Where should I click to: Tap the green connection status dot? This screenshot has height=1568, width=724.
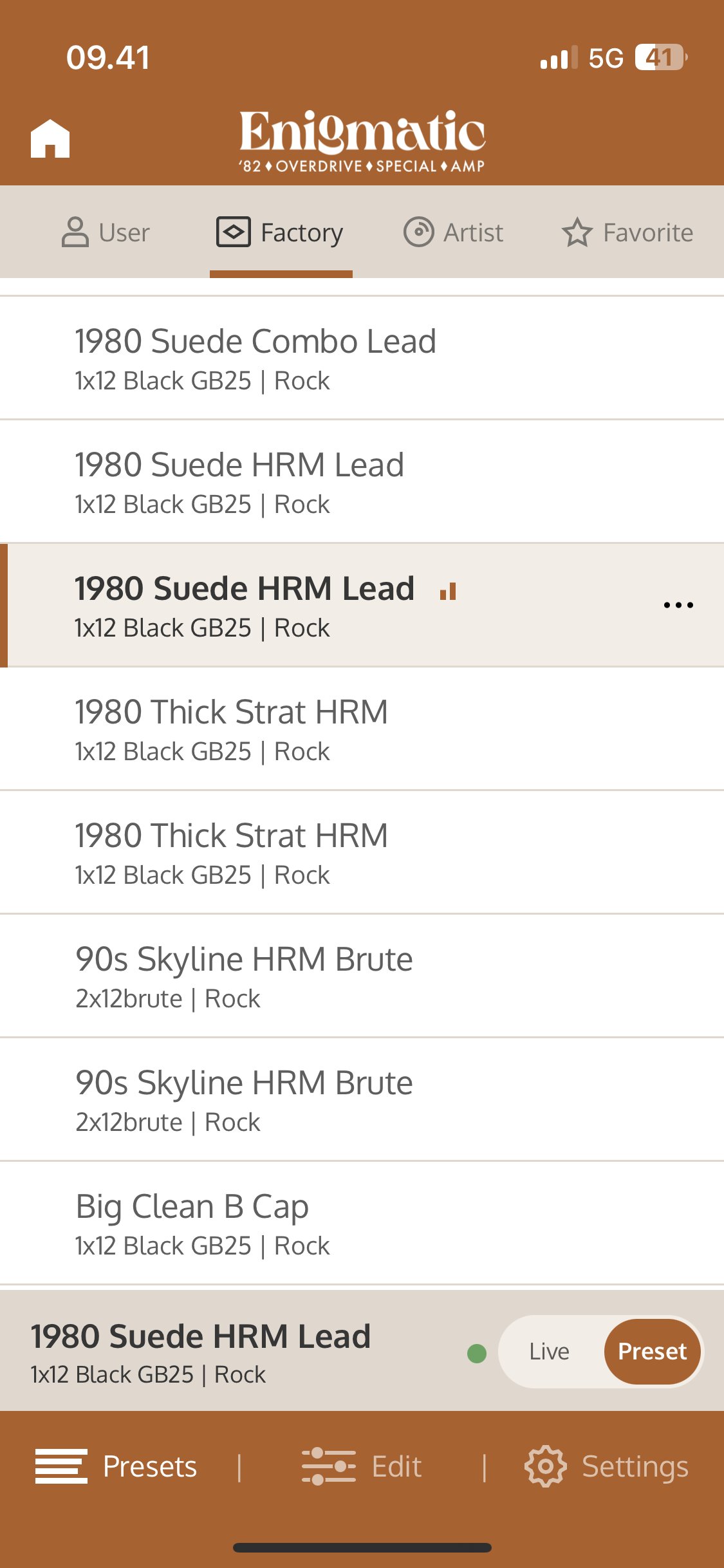pos(477,1353)
